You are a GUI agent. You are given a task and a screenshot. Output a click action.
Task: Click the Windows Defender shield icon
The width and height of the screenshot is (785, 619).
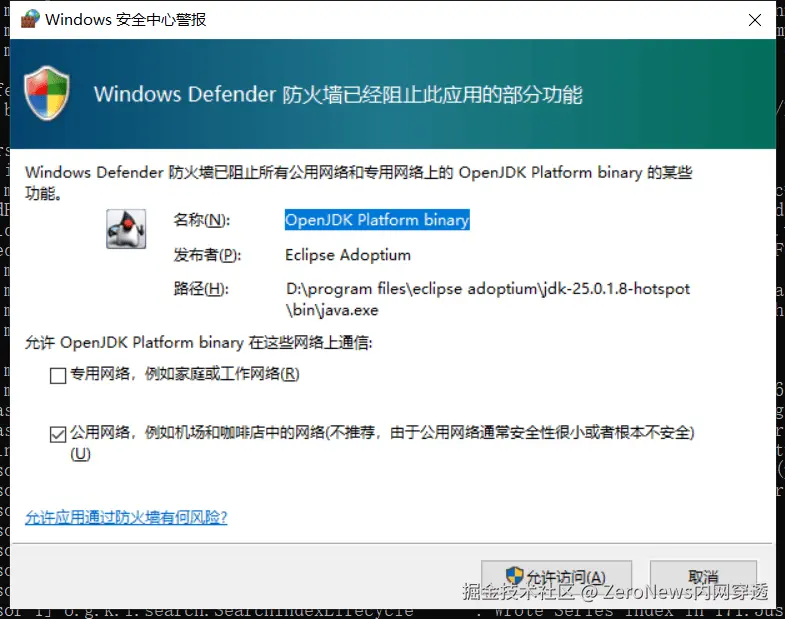pyautogui.click(x=47, y=94)
